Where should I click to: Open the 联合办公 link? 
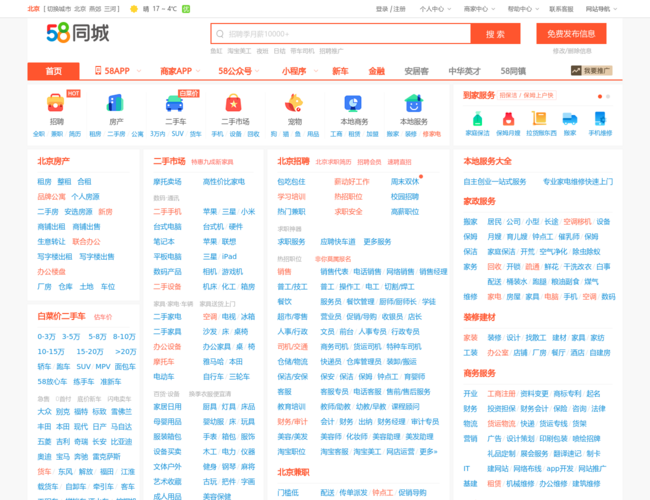tap(87, 242)
